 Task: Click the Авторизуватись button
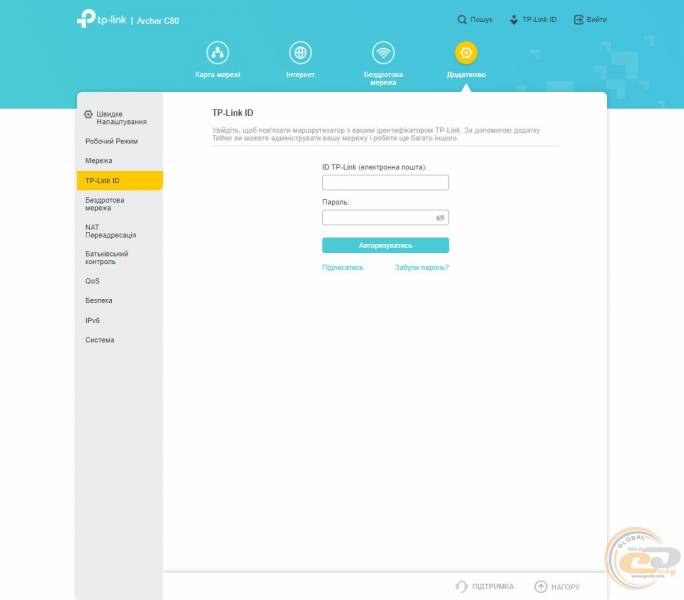pos(386,245)
